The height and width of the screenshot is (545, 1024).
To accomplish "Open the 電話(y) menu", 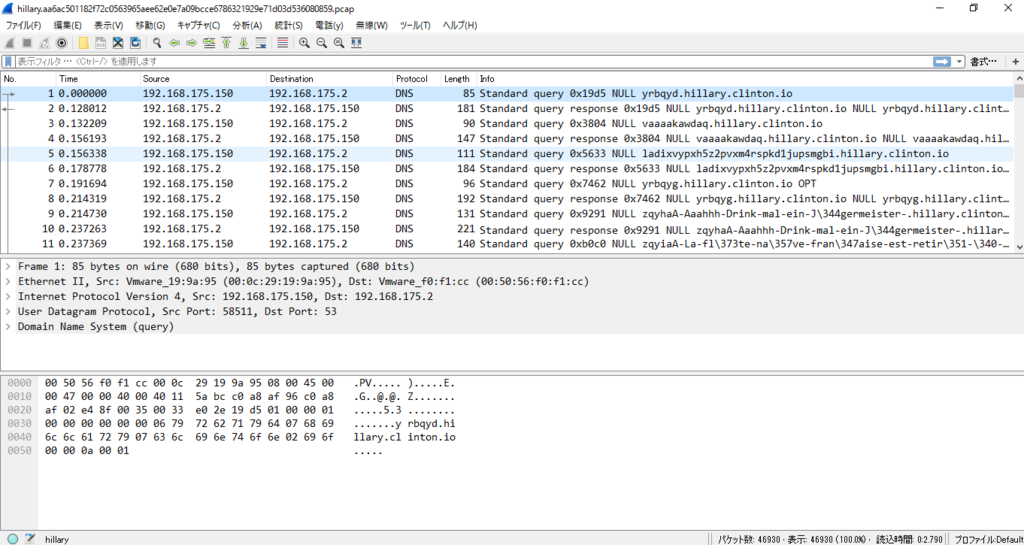I will pyautogui.click(x=329, y=25).
